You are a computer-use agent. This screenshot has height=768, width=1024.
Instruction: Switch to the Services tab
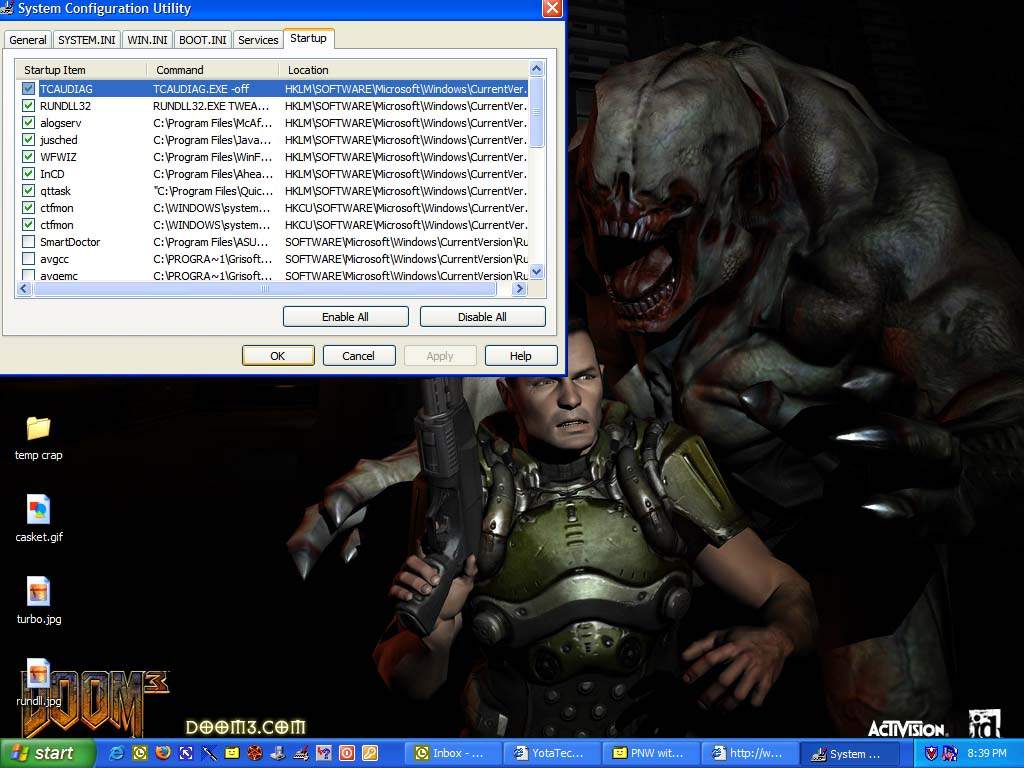click(258, 40)
